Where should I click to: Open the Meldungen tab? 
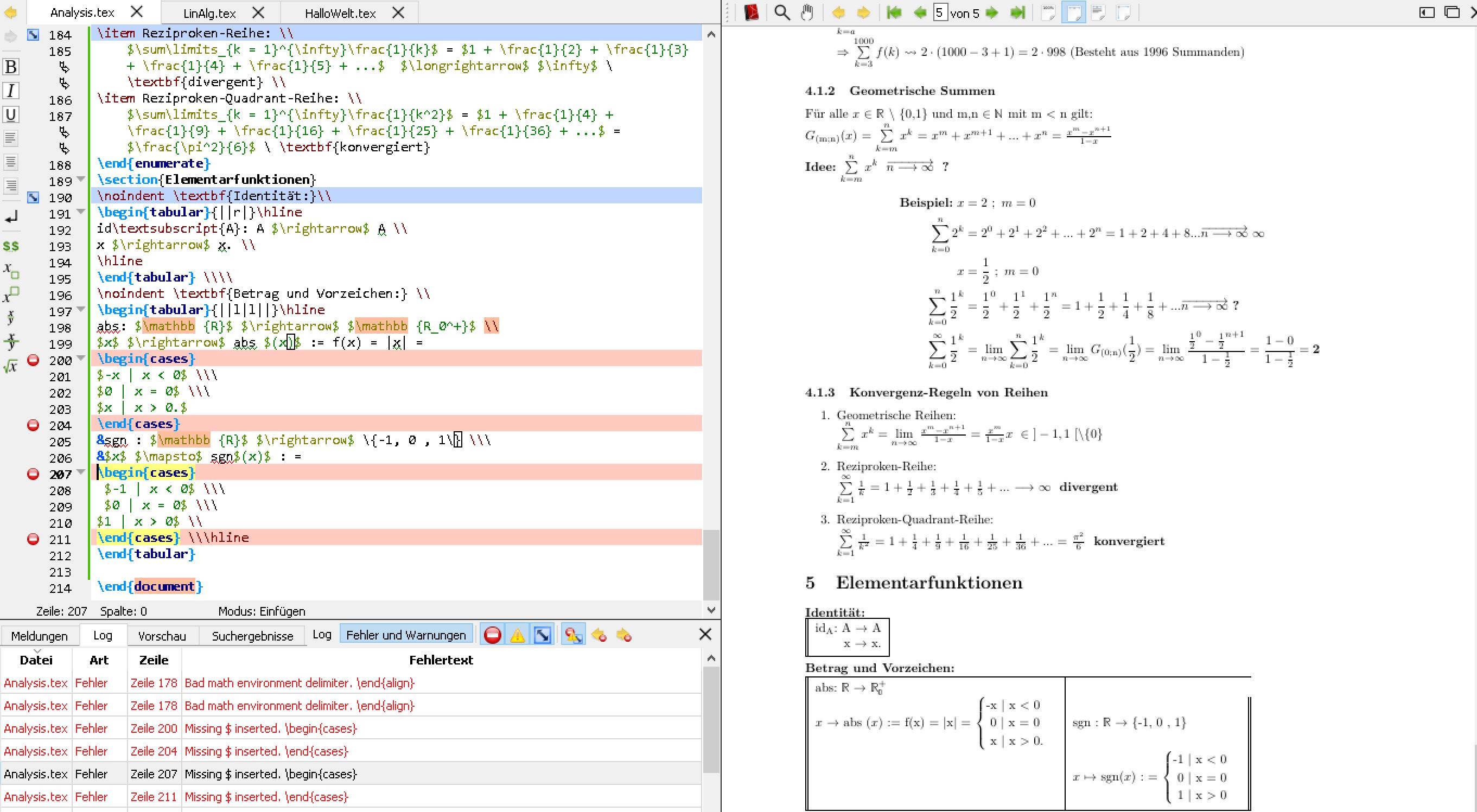(39, 636)
